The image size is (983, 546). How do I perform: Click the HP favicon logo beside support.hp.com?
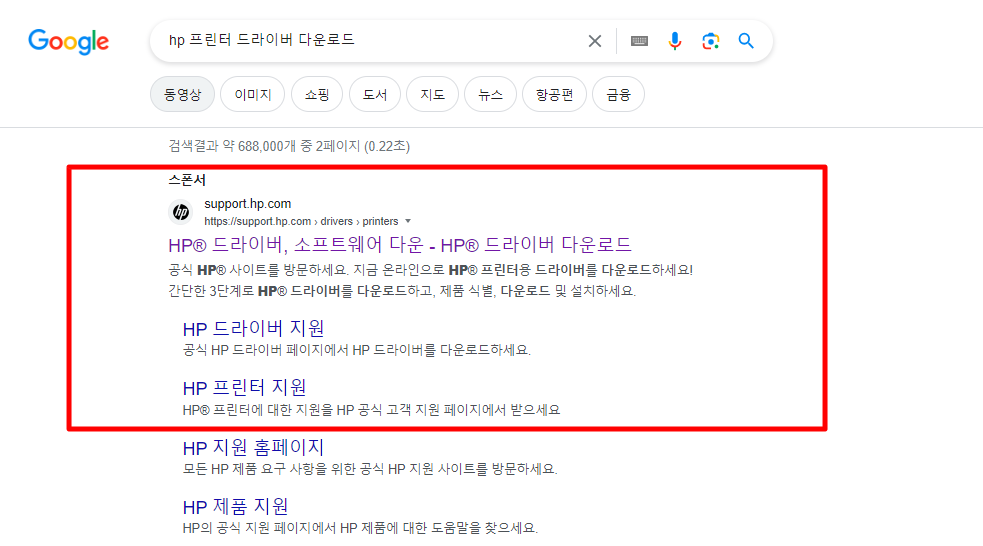point(181,212)
